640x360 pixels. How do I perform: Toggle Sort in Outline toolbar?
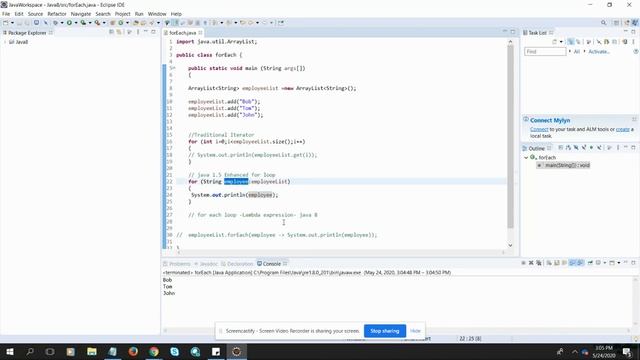(x=568, y=148)
